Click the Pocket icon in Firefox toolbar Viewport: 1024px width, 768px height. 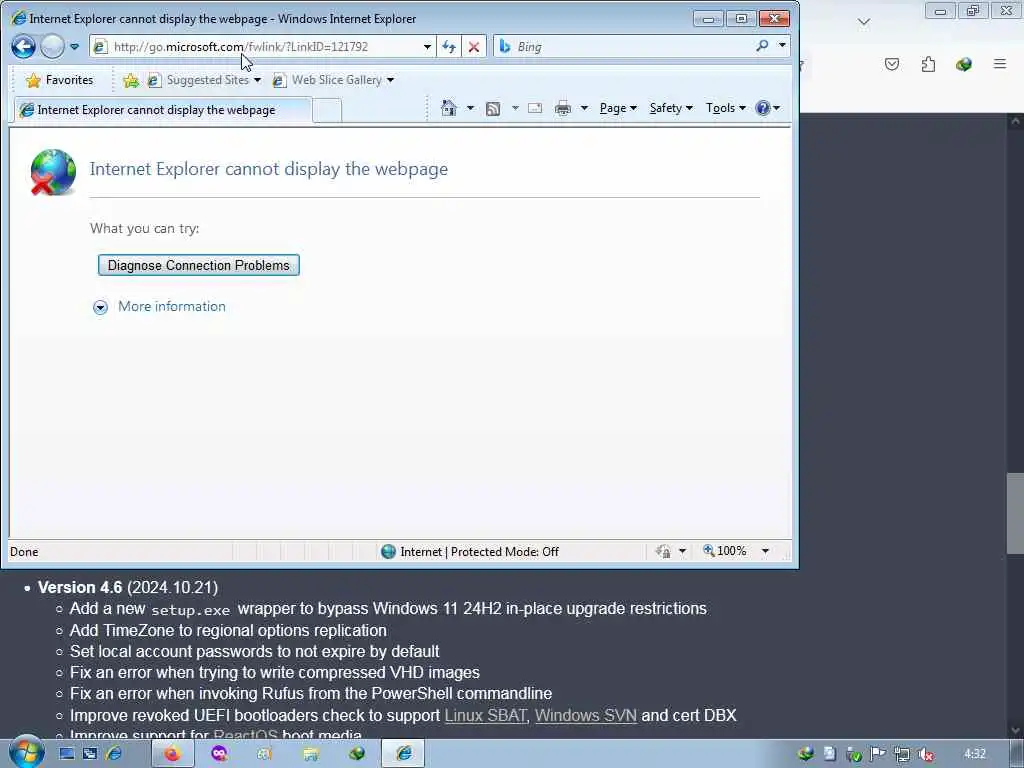(x=892, y=64)
